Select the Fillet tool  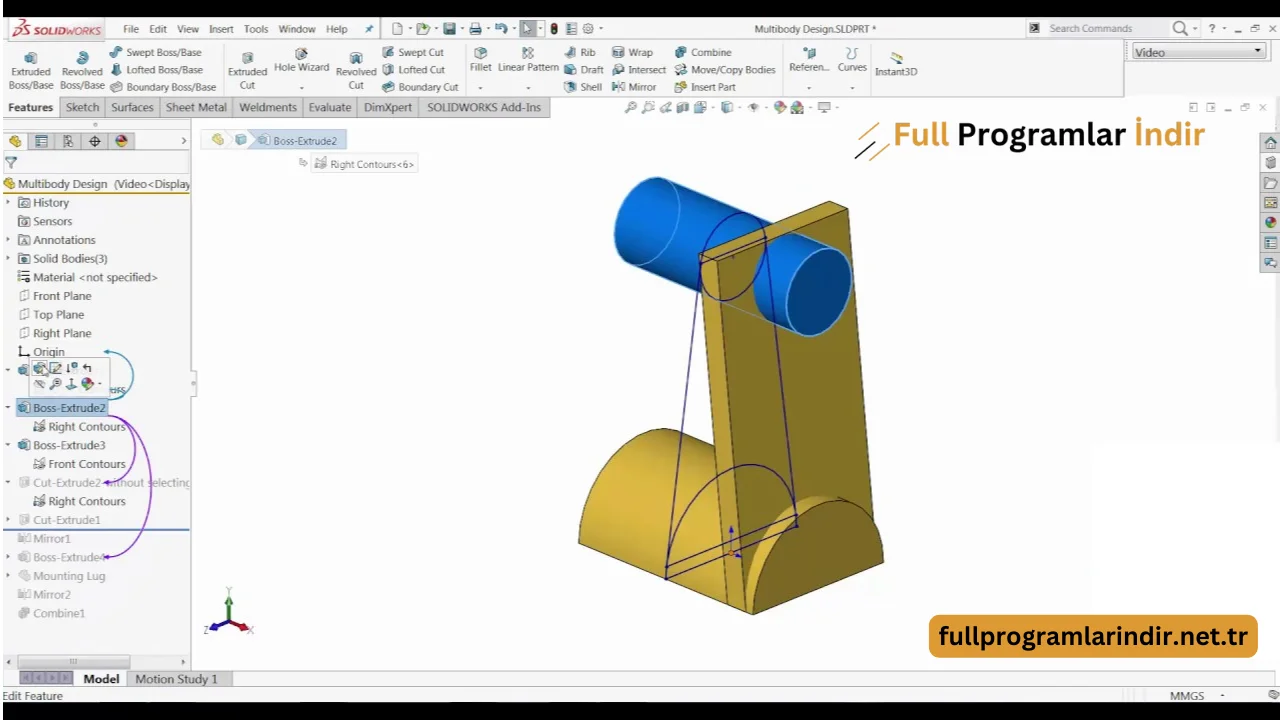point(481,60)
